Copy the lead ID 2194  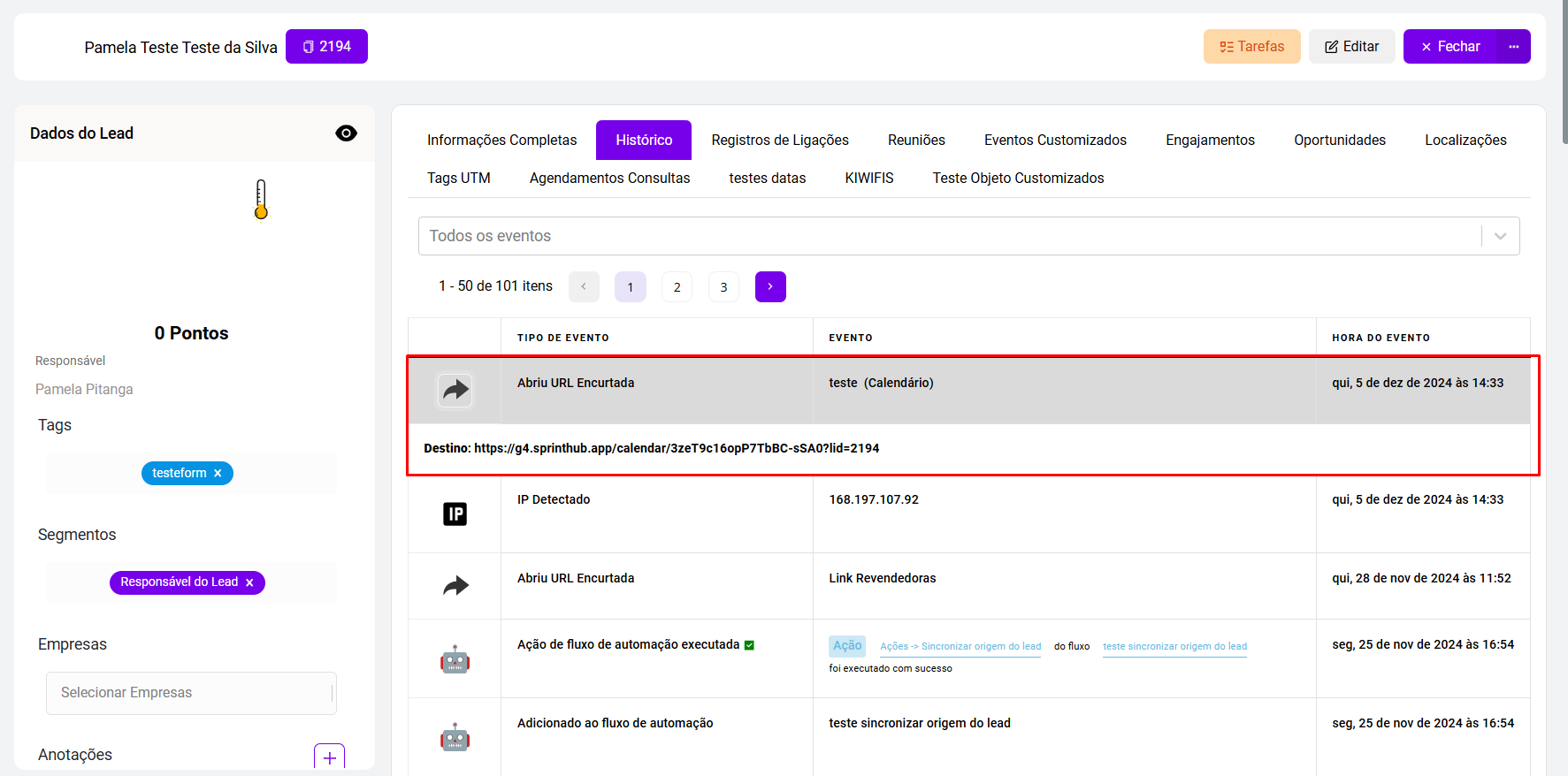(x=326, y=47)
